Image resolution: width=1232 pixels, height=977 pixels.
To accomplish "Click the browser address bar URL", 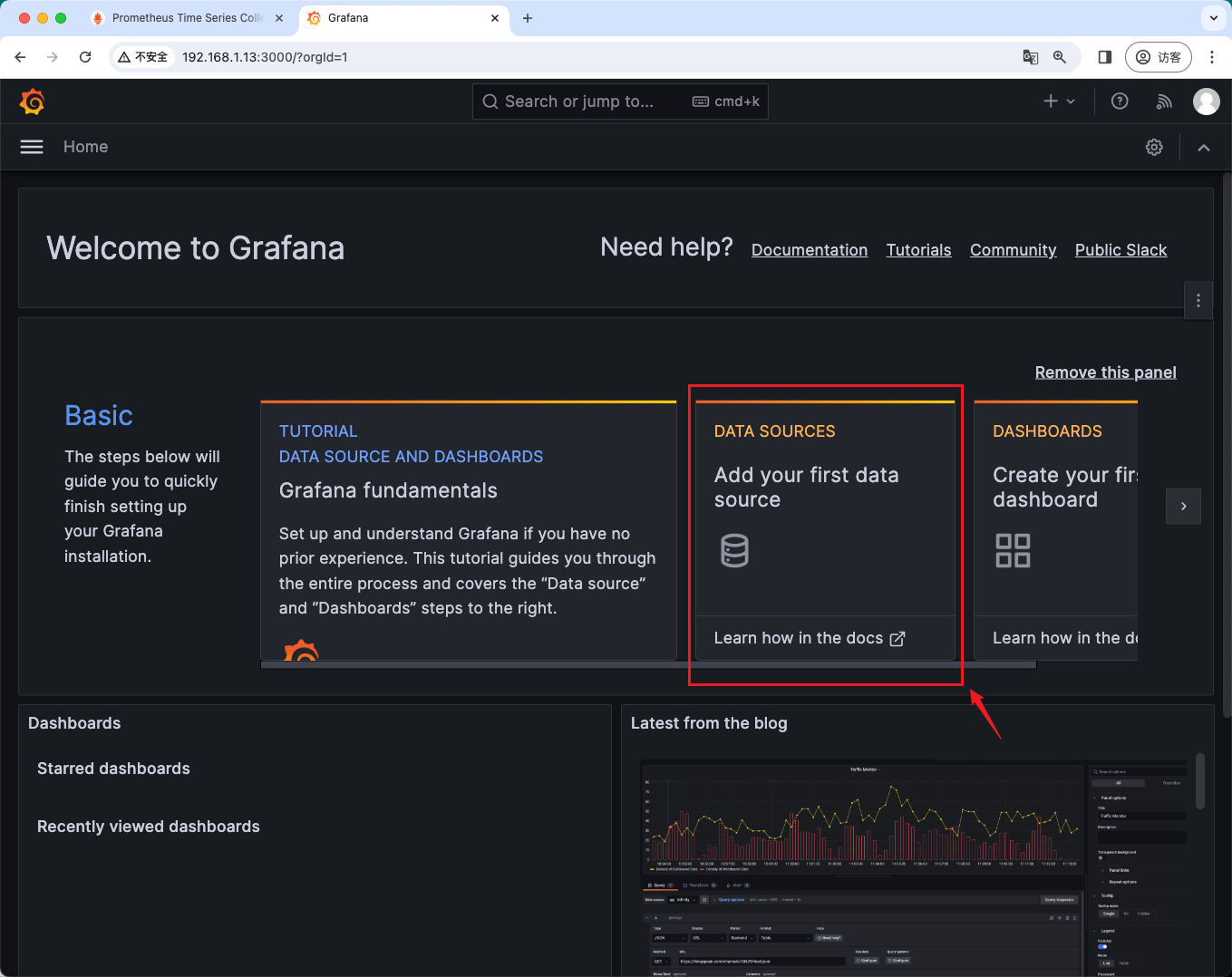I will [265, 57].
